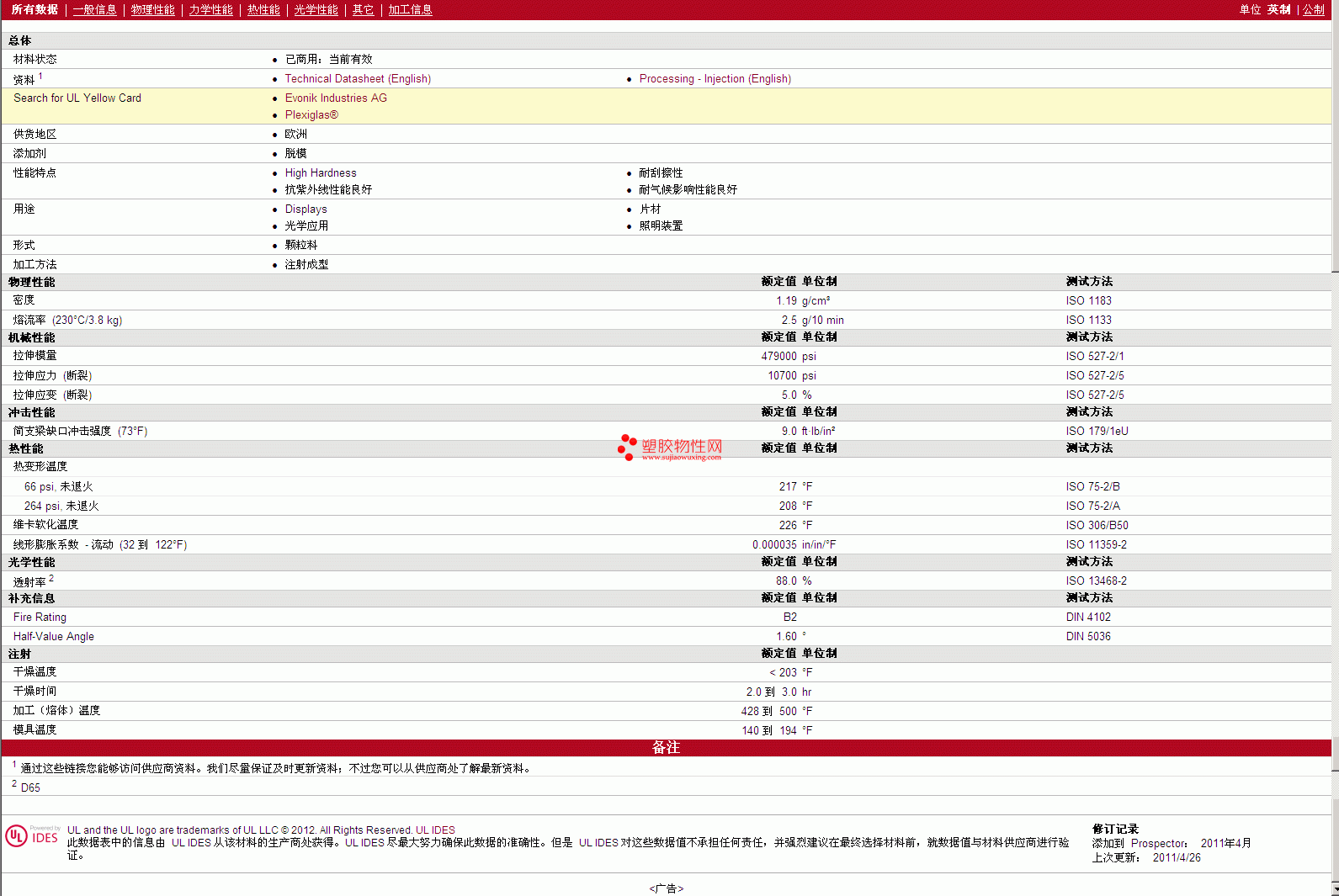This screenshot has width=1339, height=896.
Task: Click the 备注 red header bar
Action: coord(666,747)
